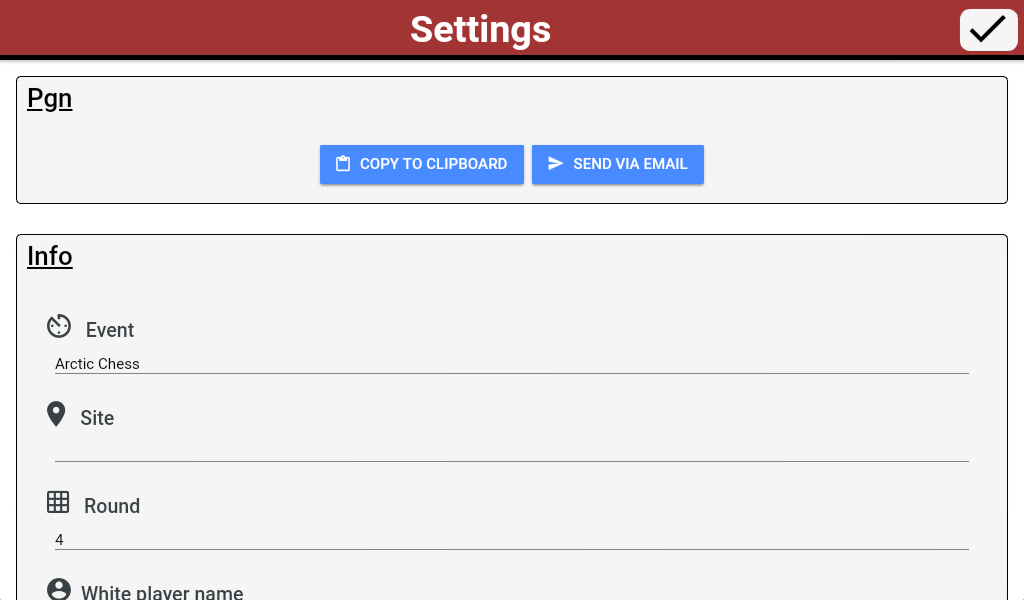The width and height of the screenshot is (1024, 600).
Task: Click the White player person icon
Action: [59, 589]
